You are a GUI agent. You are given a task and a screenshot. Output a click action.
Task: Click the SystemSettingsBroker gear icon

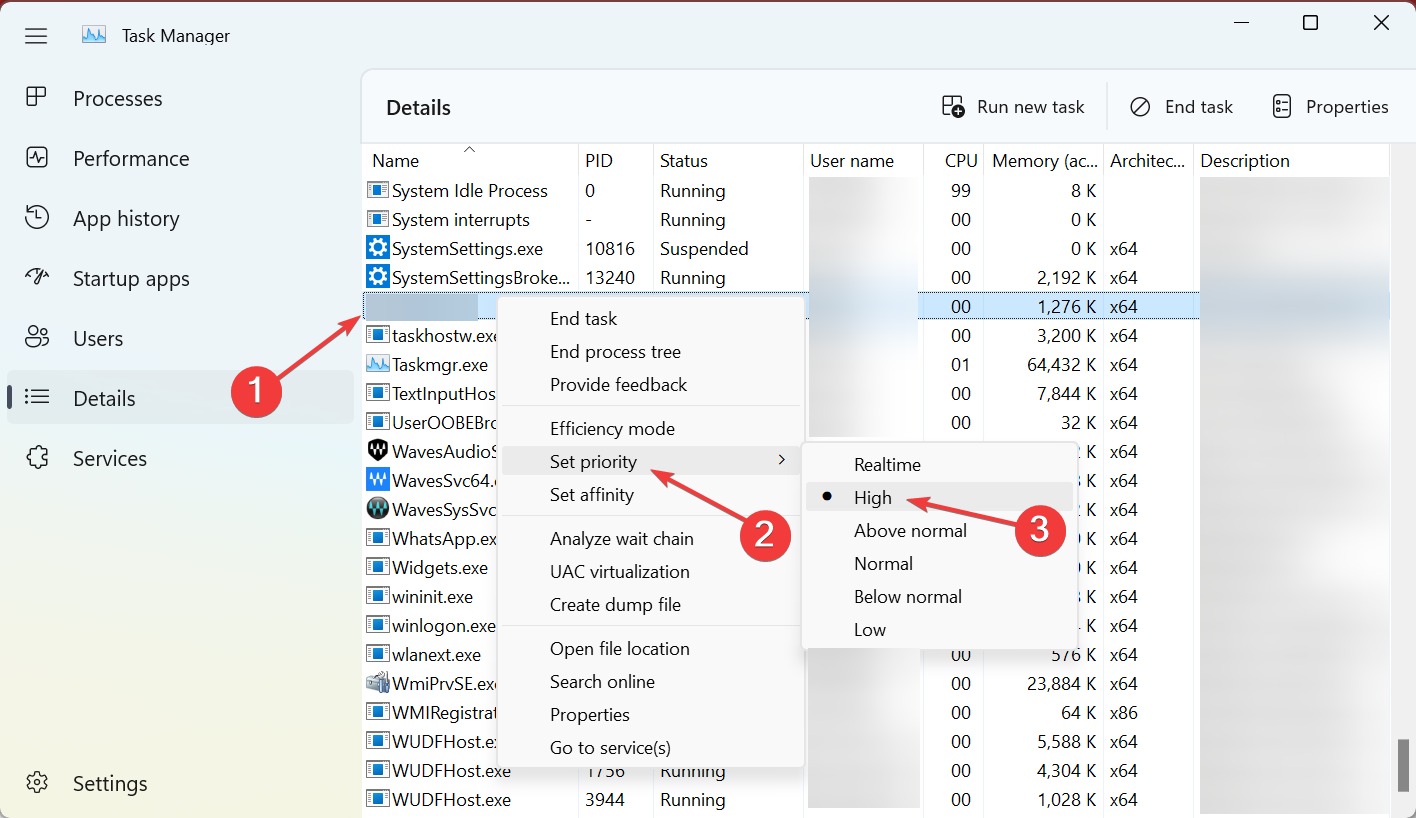click(x=378, y=277)
